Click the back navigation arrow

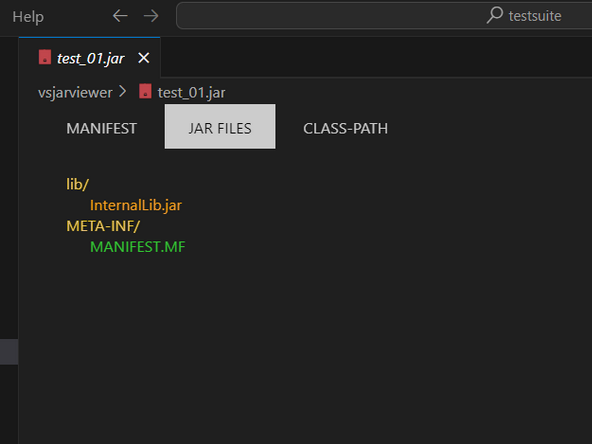120,16
